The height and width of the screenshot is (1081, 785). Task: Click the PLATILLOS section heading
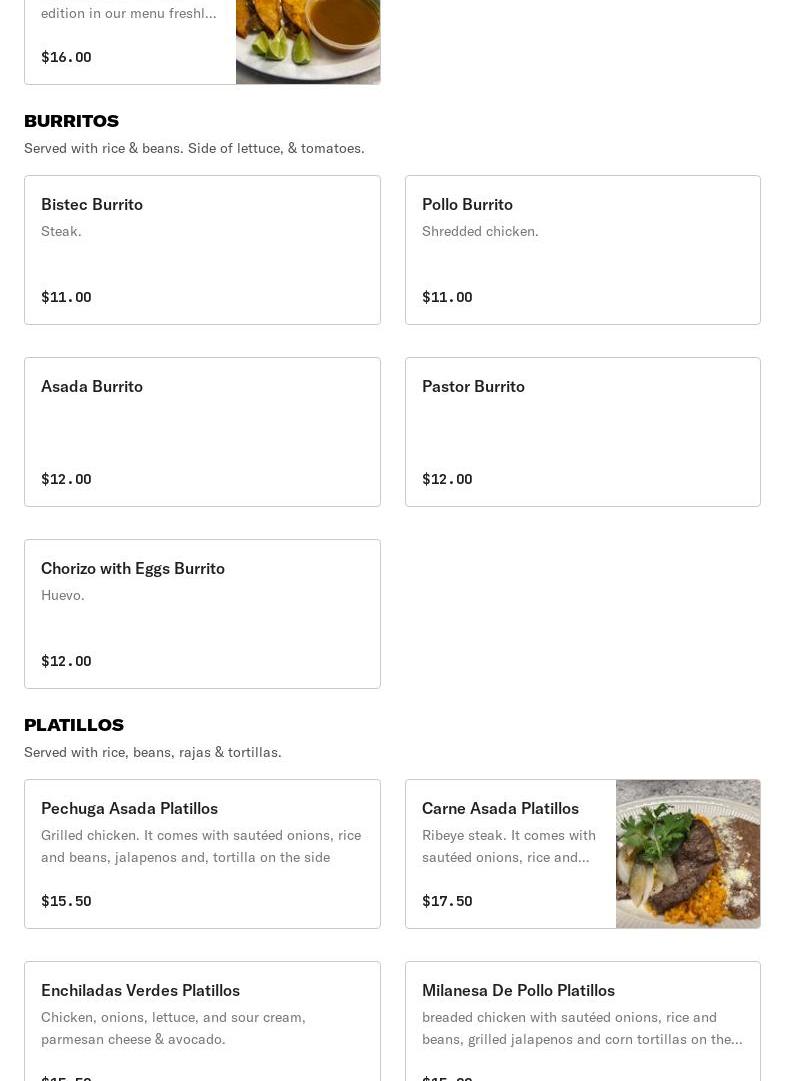coord(74,725)
